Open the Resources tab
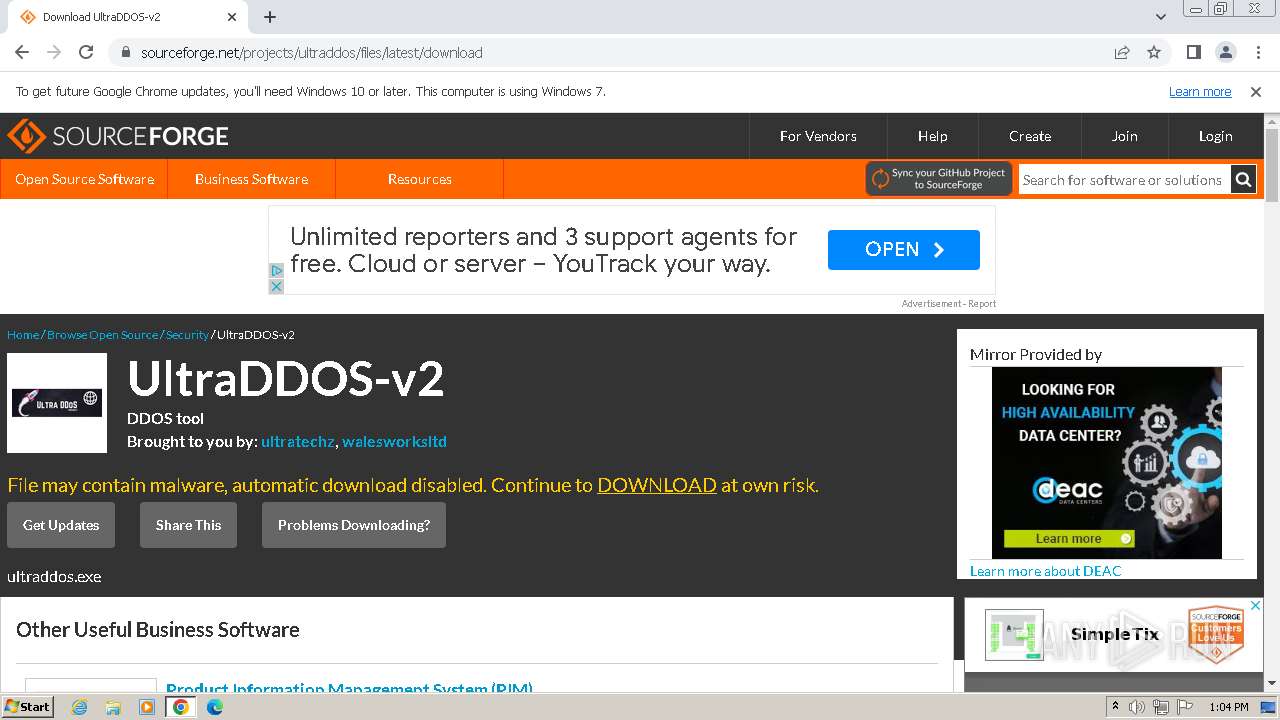 click(x=419, y=179)
